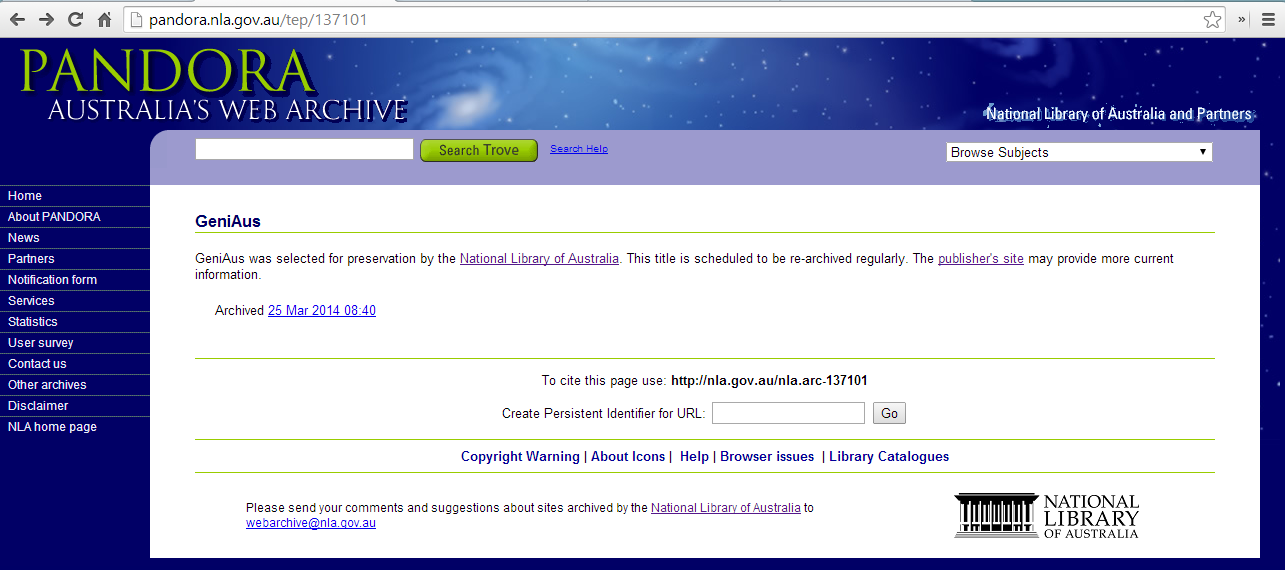Screen dimensions: 1285x570
Task: Open the Search Help link
Action: [578, 149]
